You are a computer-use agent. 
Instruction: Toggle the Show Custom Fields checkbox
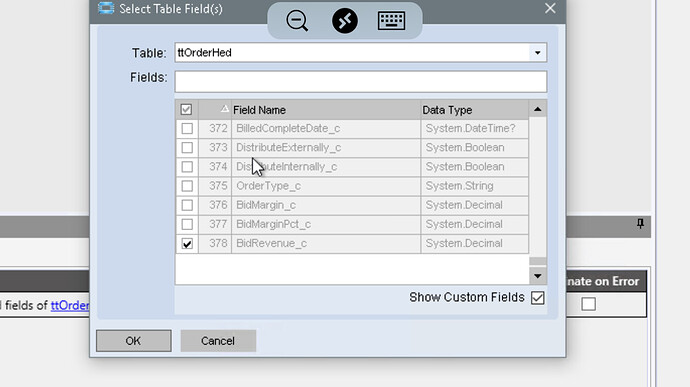click(537, 298)
